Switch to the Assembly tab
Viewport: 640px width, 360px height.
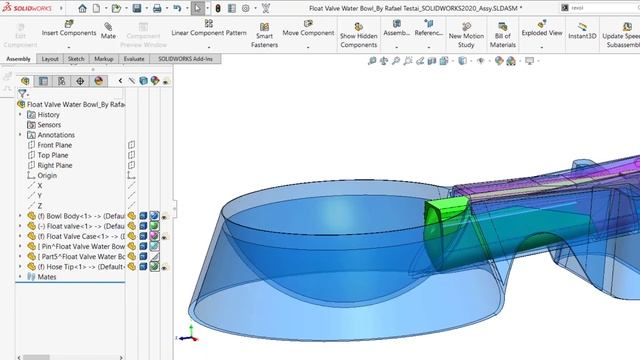[18, 59]
